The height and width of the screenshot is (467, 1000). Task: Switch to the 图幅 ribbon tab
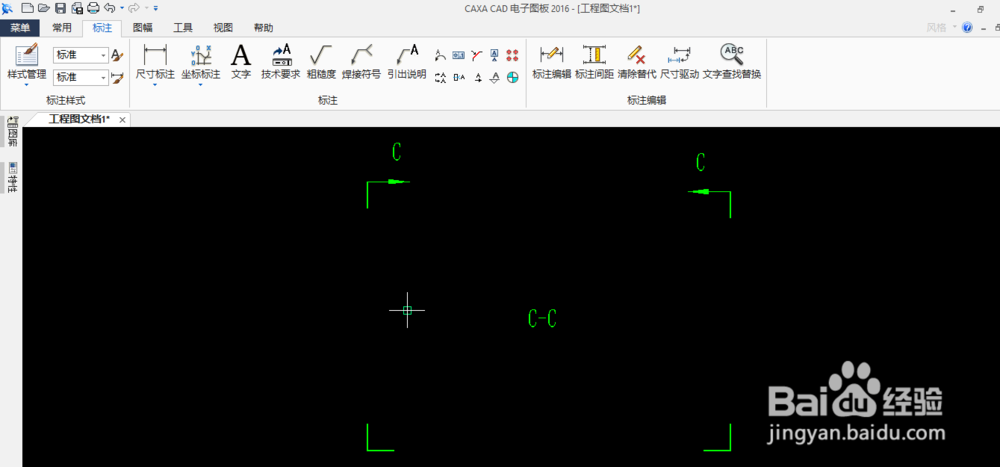pyautogui.click(x=142, y=28)
